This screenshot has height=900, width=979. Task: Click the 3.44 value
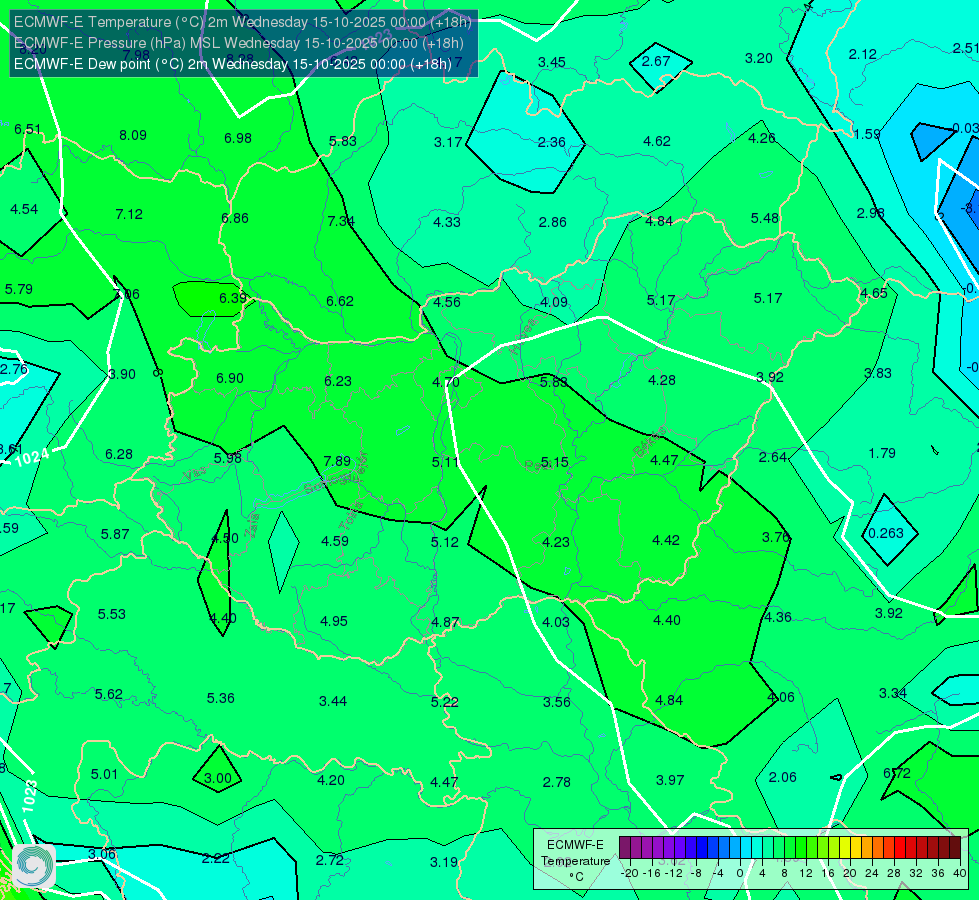(333, 701)
